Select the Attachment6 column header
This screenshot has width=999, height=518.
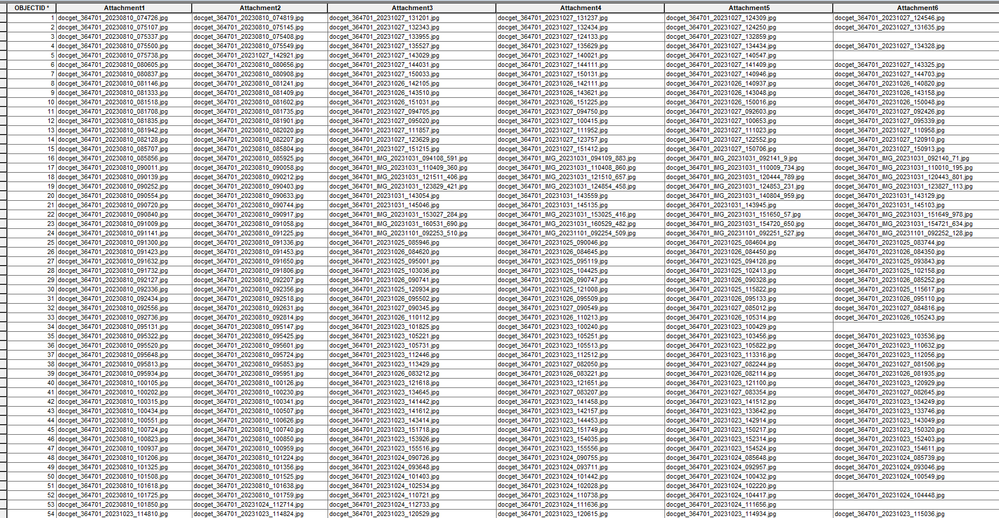pos(916,8)
